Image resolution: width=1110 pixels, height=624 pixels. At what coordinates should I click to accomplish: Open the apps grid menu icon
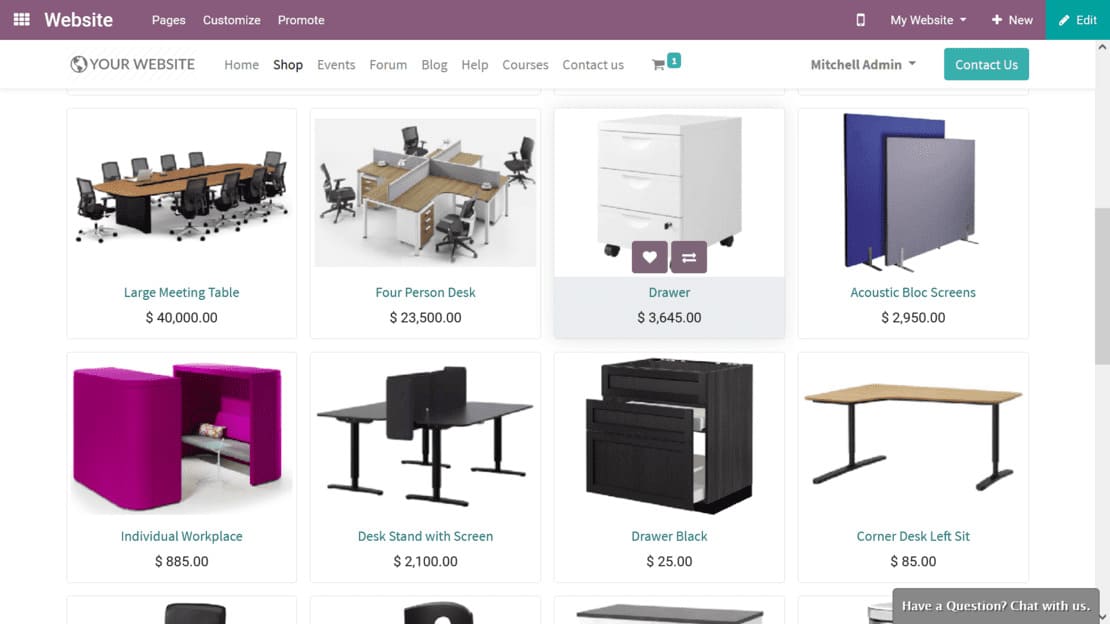pyautogui.click(x=21, y=19)
